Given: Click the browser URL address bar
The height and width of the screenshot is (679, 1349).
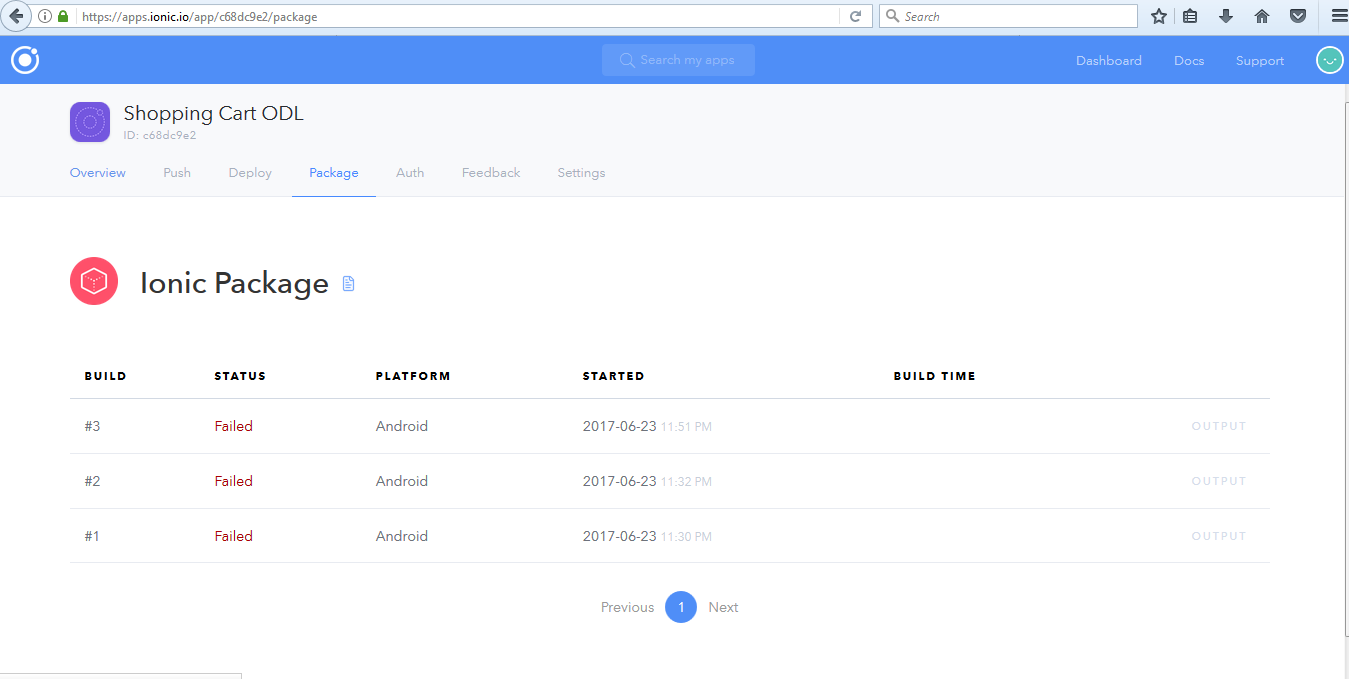Looking at the screenshot, I should (458, 16).
